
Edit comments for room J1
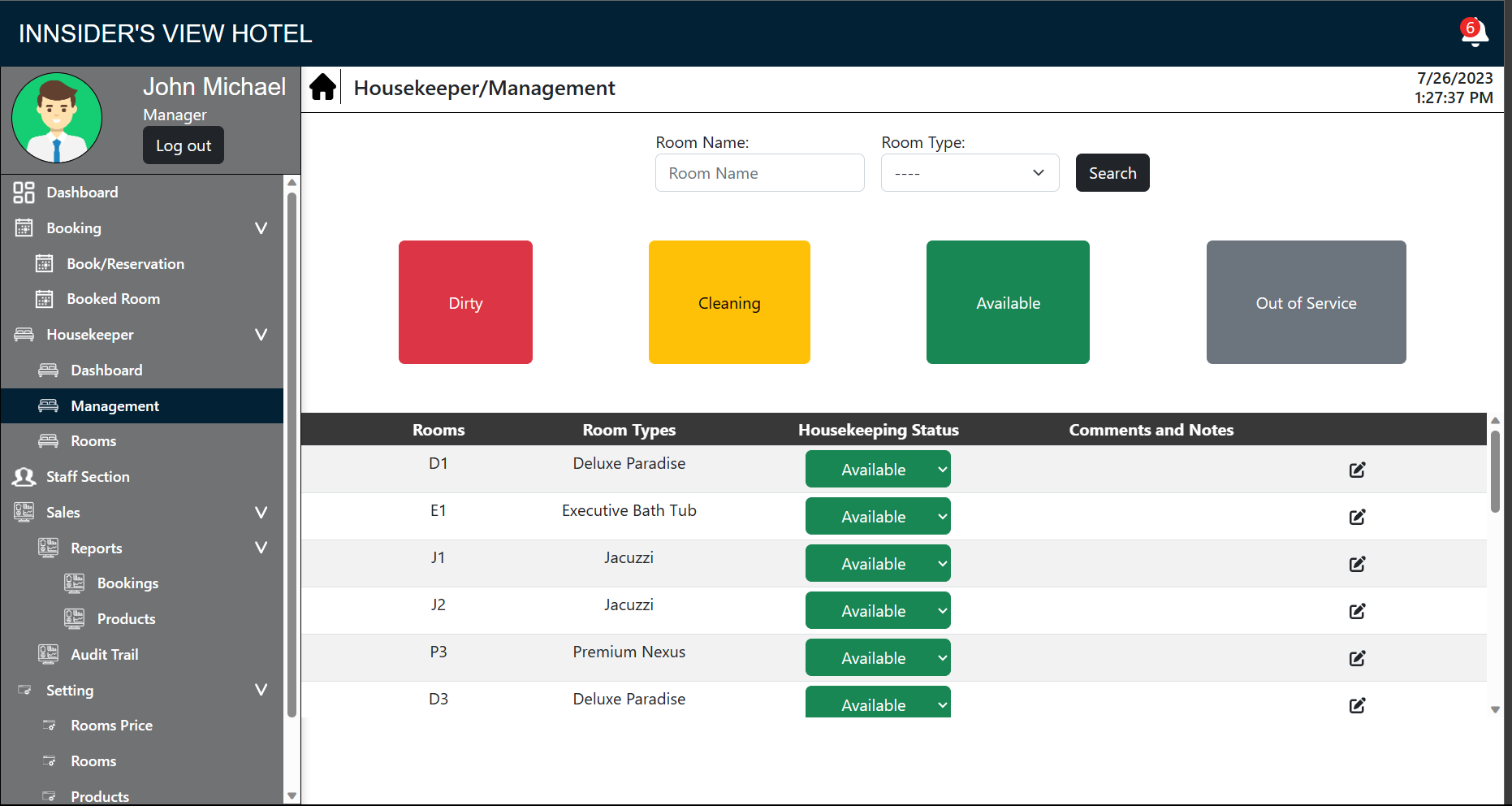pos(1357,564)
